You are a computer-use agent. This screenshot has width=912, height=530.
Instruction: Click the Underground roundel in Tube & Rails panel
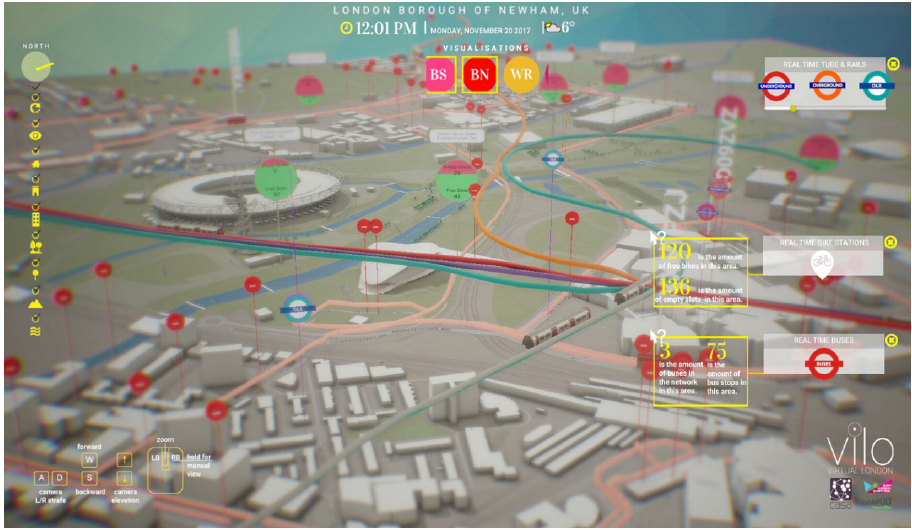coord(776,86)
